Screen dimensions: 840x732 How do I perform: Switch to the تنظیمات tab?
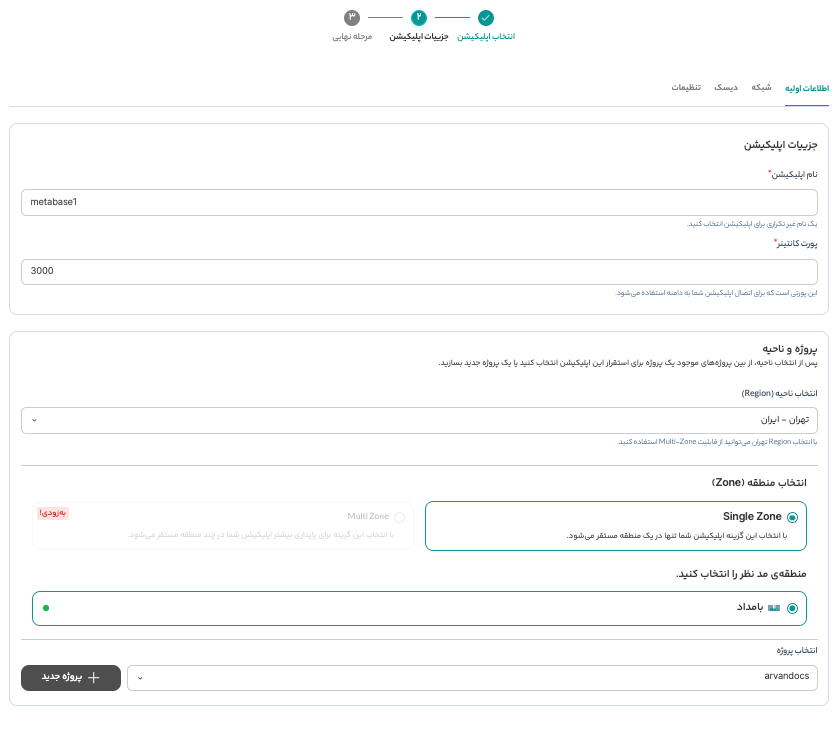[x=686, y=88]
